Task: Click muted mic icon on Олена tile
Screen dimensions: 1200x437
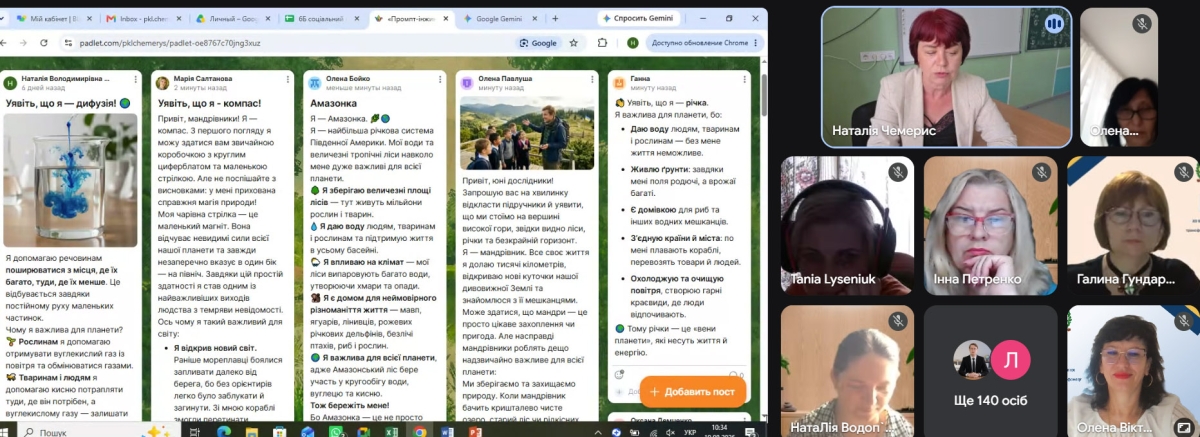Action: point(1142,23)
